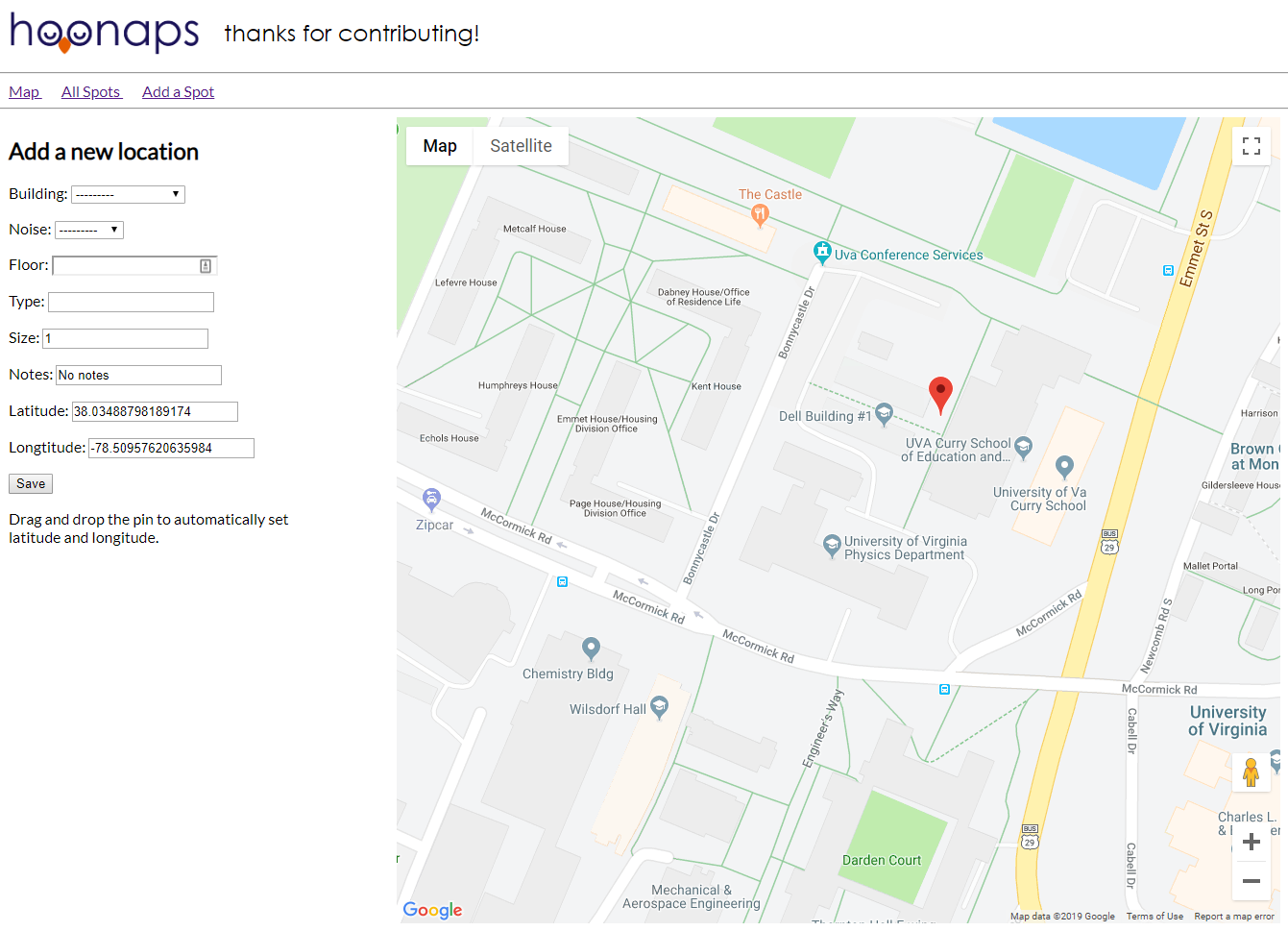The width and height of the screenshot is (1288, 931).
Task: Zoom in the map
Action: coord(1252,843)
